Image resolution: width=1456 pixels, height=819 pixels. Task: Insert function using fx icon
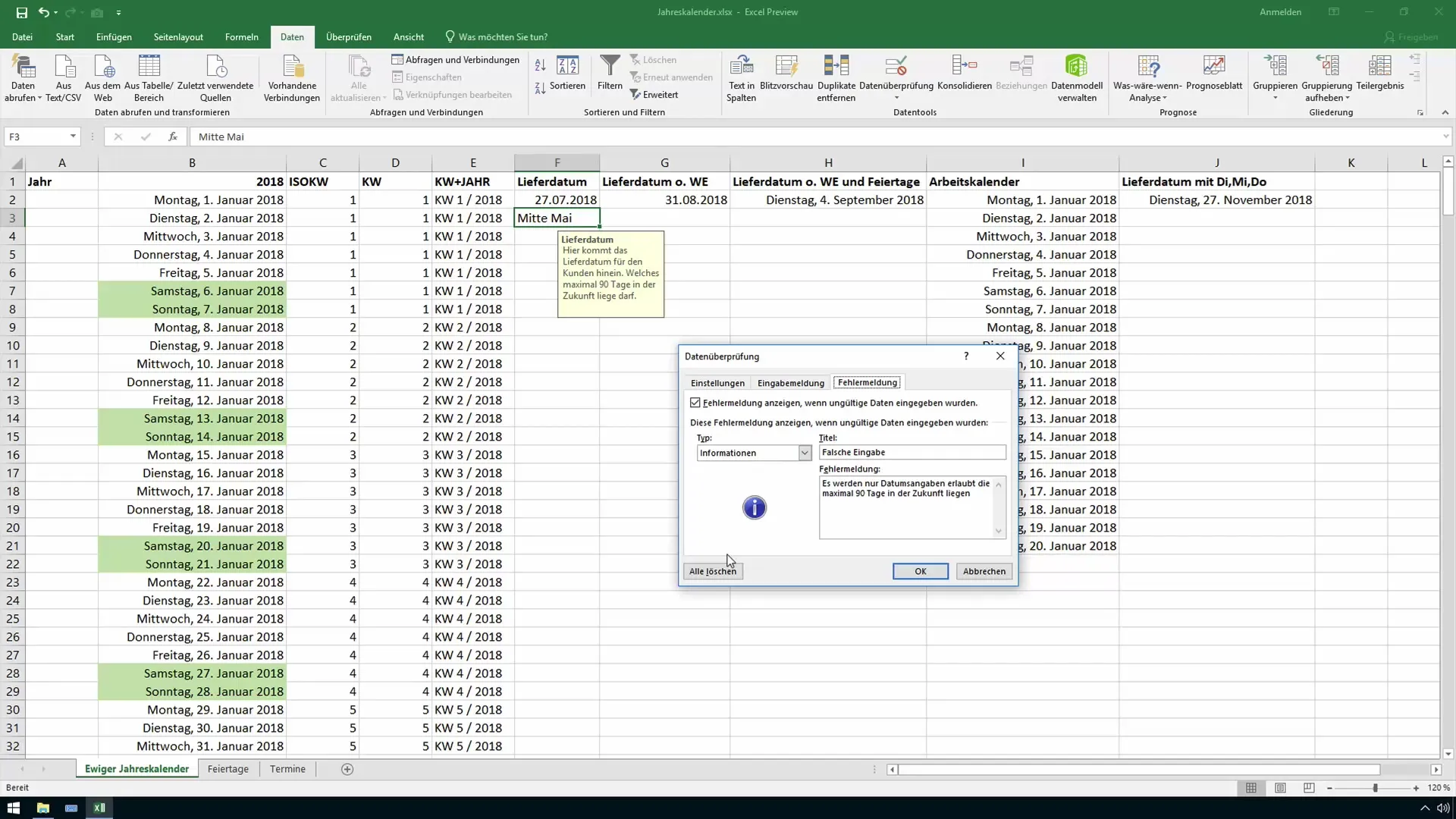pos(173,136)
